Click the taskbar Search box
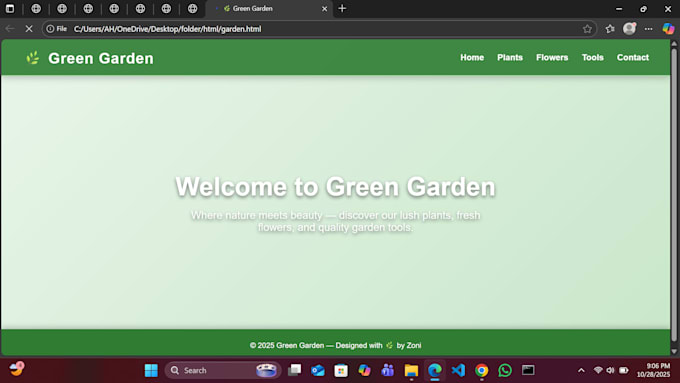 [223, 370]
